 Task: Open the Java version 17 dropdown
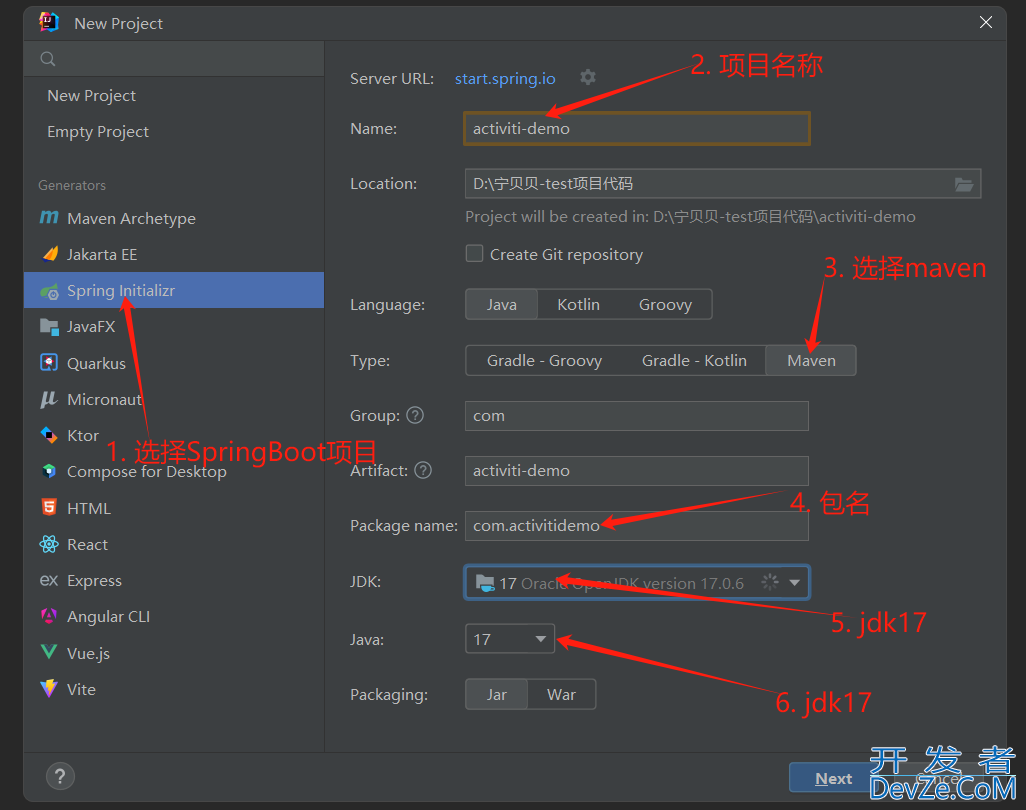510,639
